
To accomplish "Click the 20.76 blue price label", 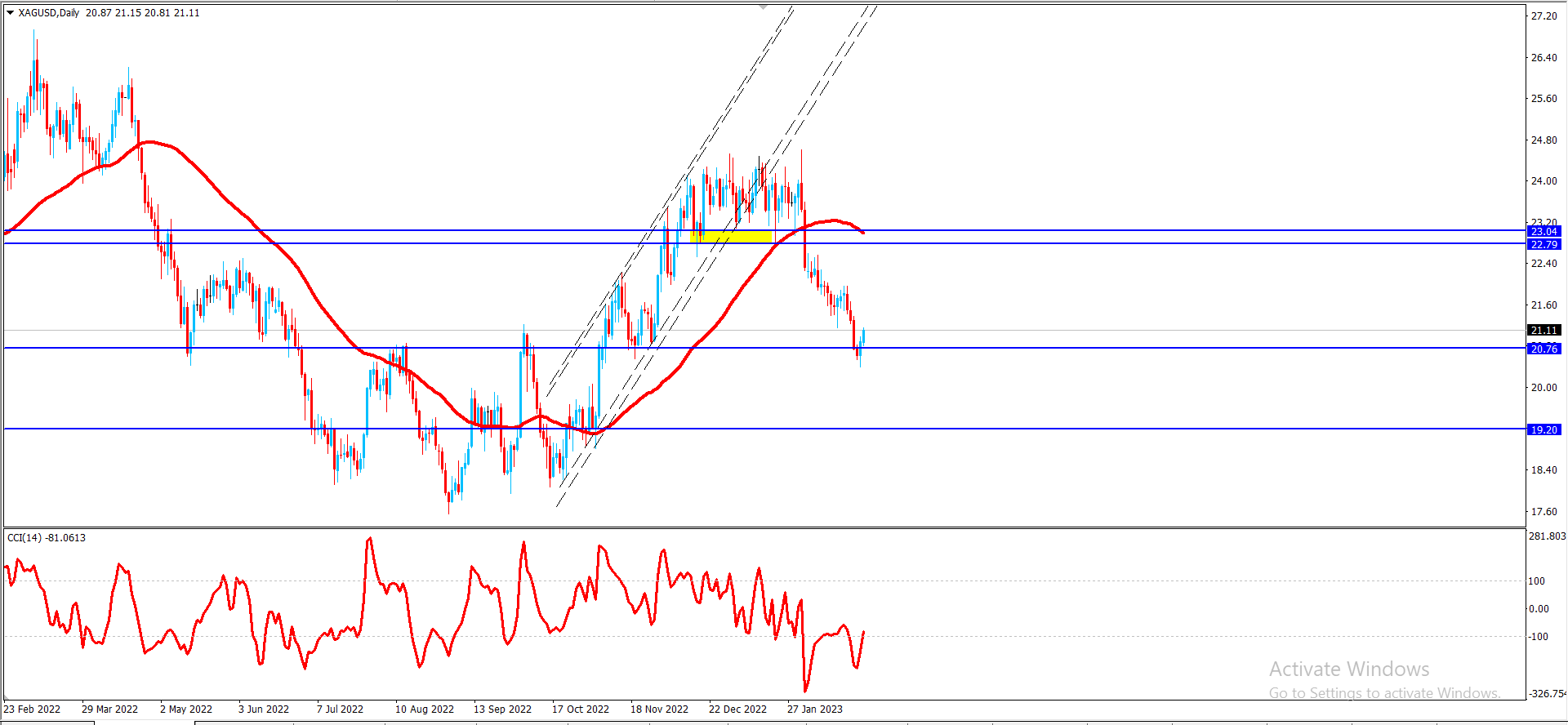I will click(1543, 349).
